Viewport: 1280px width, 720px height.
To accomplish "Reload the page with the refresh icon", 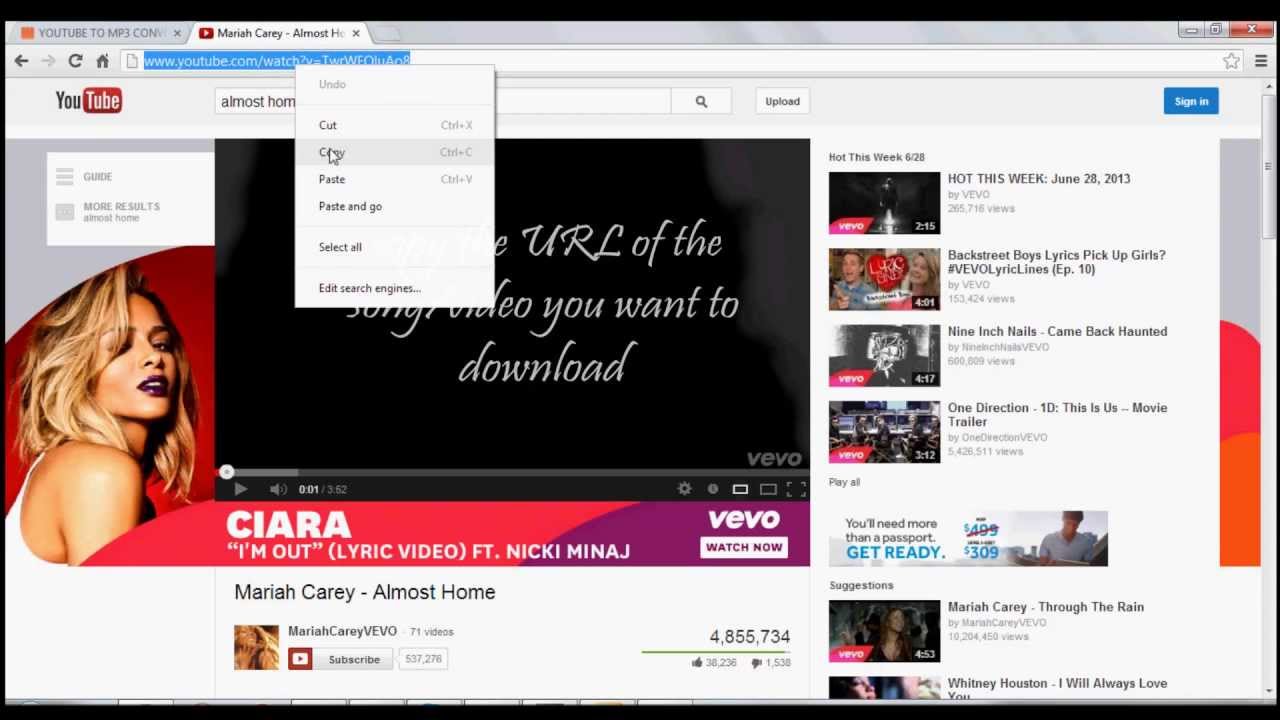I will pyautogui.click(x=75, y=61).
